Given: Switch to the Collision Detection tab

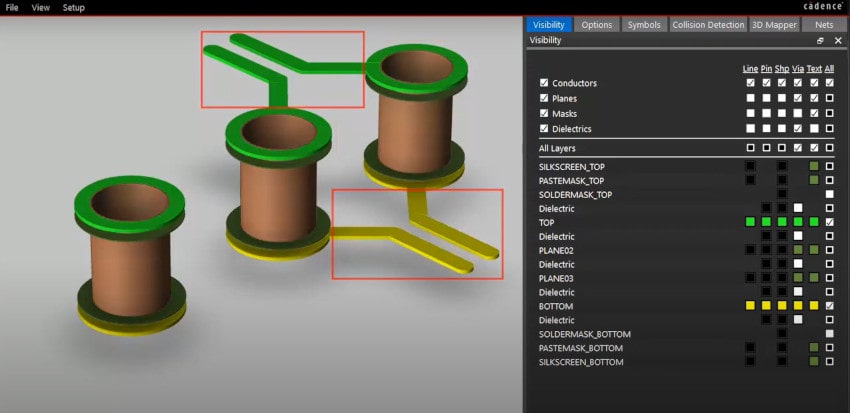Looking at the screenshot, I should [x=708, y=25].
